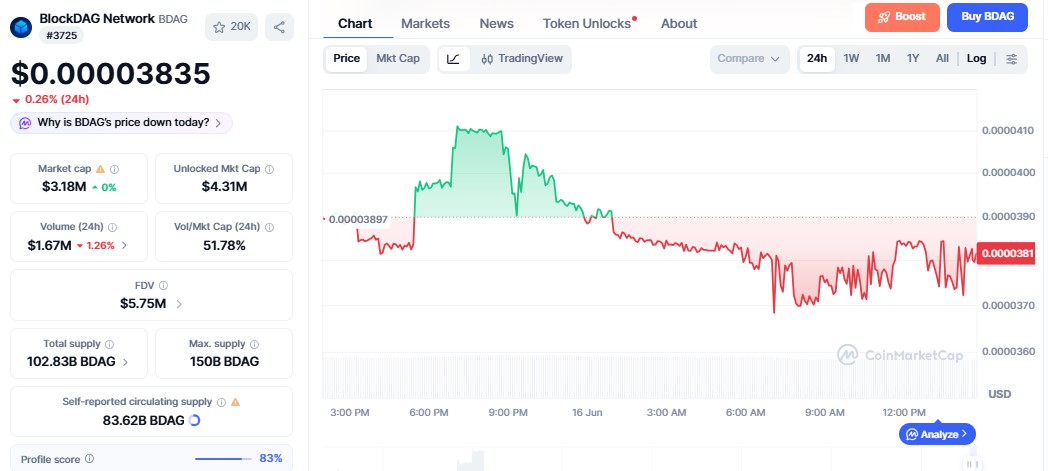Image resolution: width=1048 pixels, height=471 pixels.
Task: Show FDV info icon
Action: coord(163,285)
